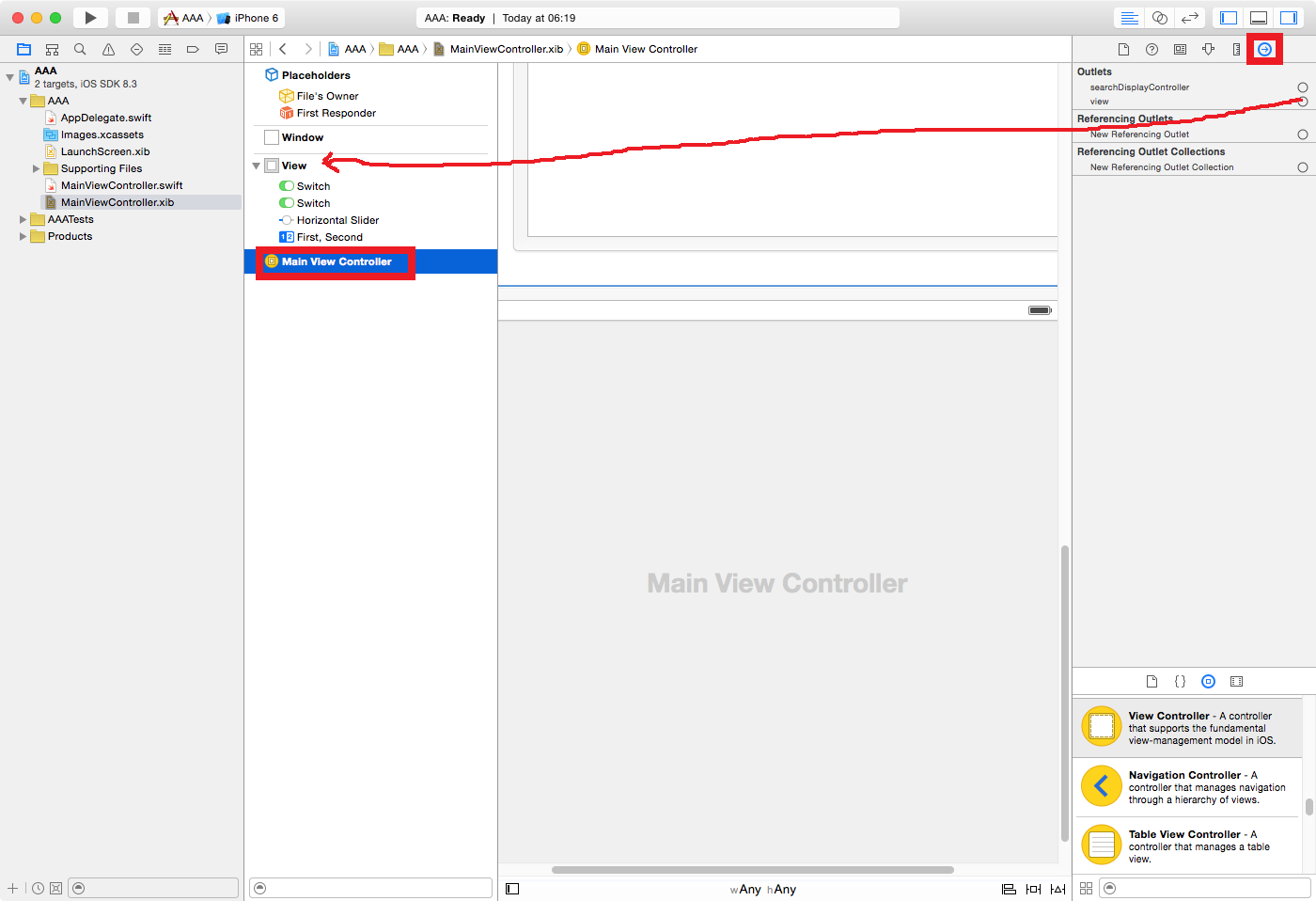This screenshot has width=1316, height=901.
Task: Open the Debug navigator
Action: coord(165,49)
